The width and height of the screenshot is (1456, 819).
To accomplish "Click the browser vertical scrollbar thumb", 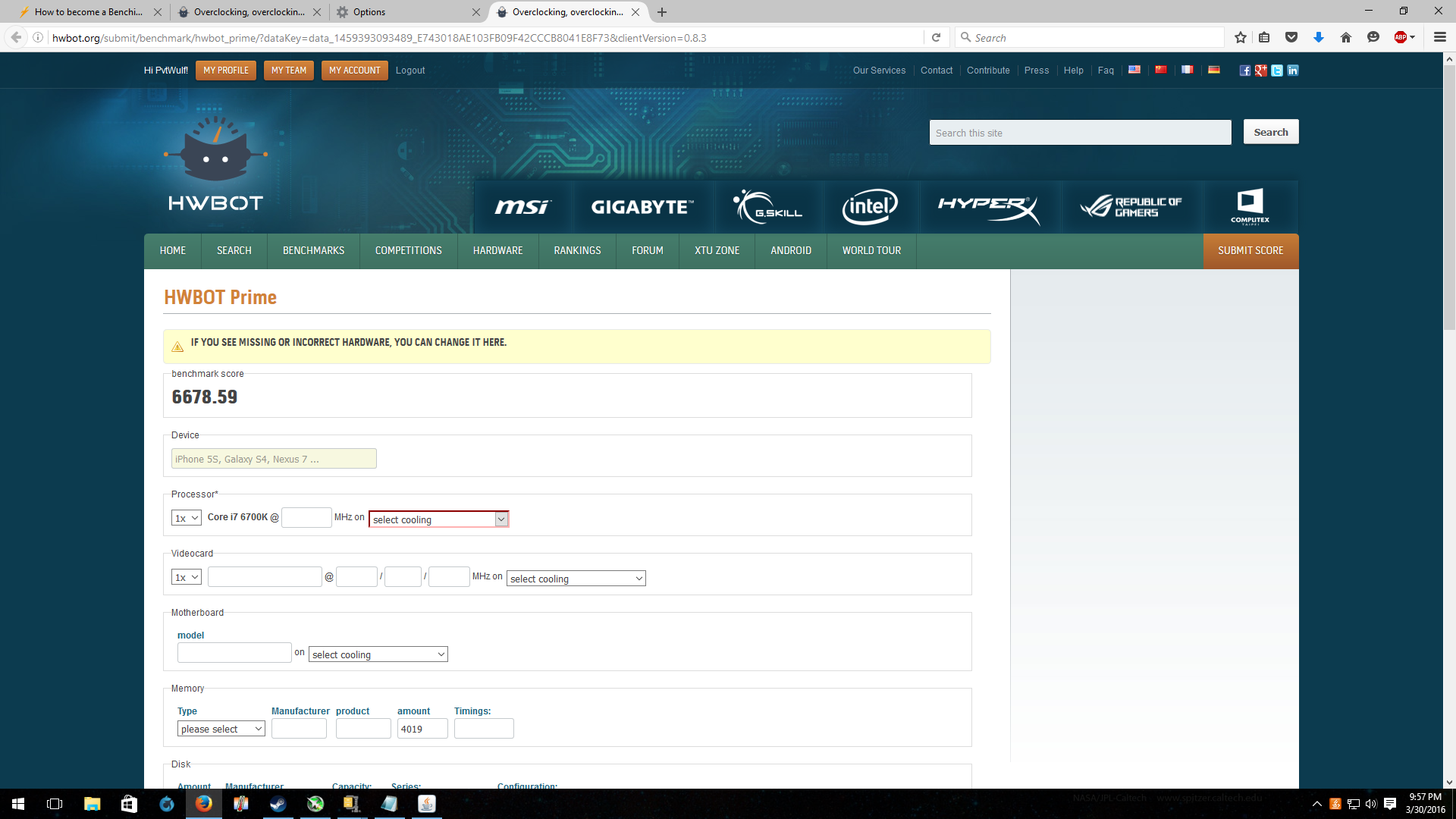I will click(1449, 197).
